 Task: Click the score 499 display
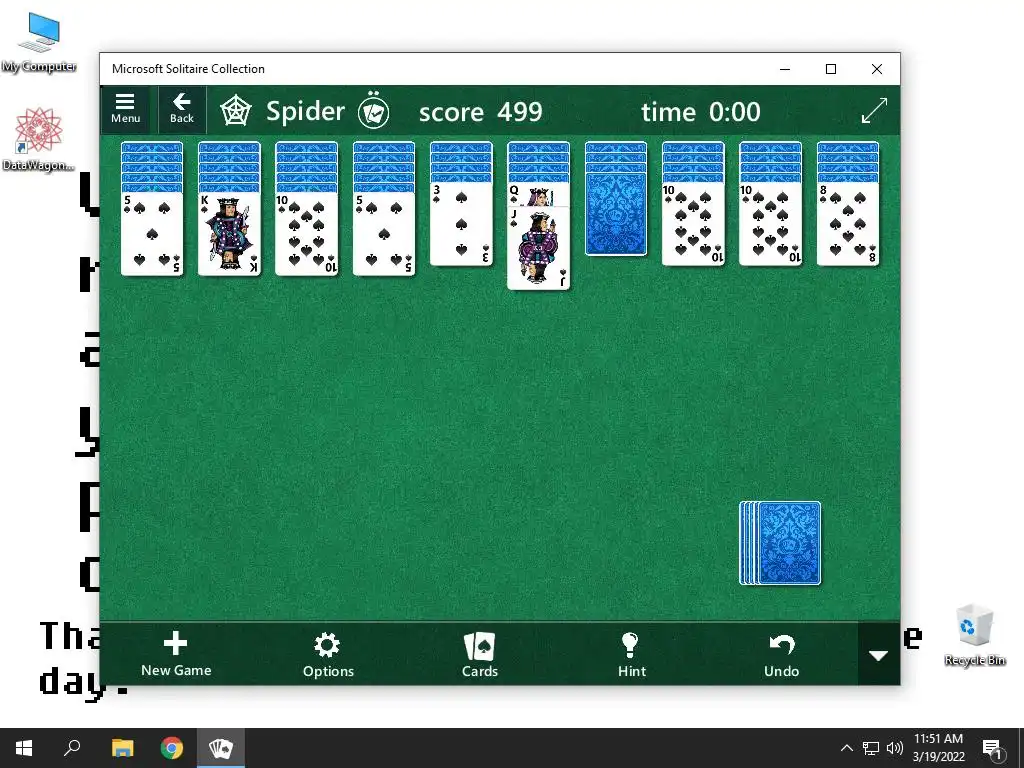pyautogui.click(x=481, y=112)
